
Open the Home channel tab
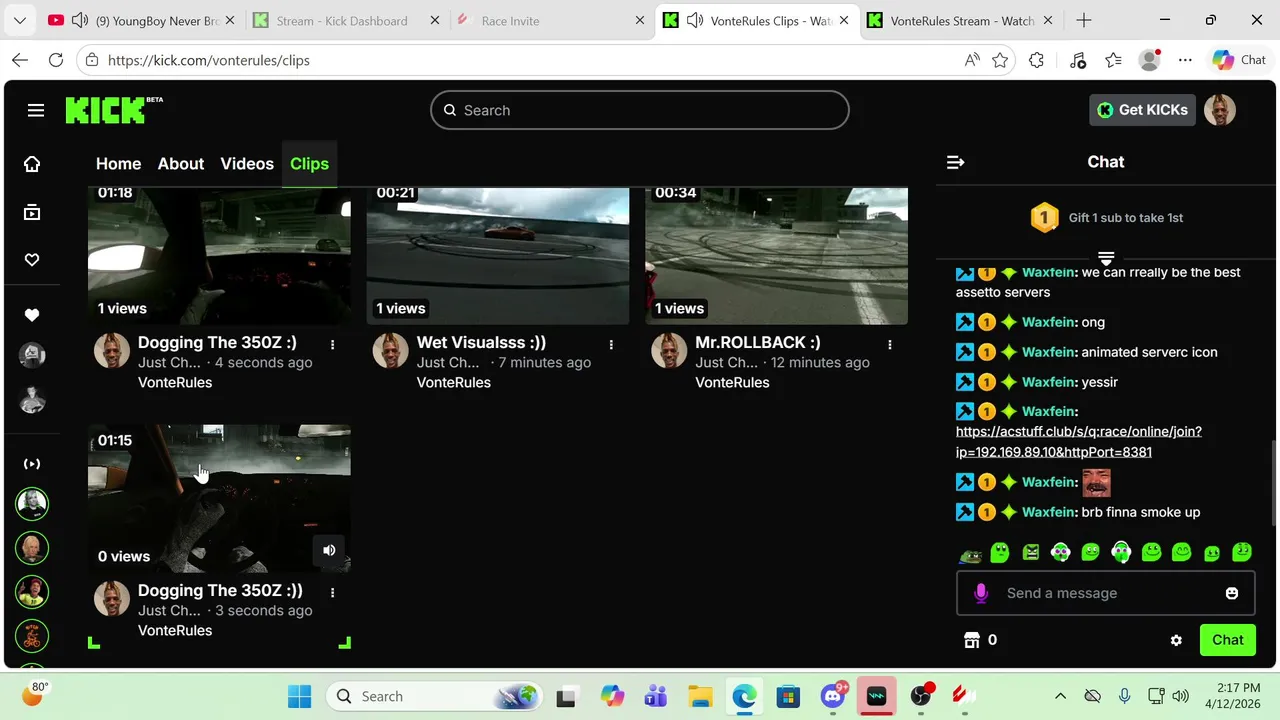(118, 164)
